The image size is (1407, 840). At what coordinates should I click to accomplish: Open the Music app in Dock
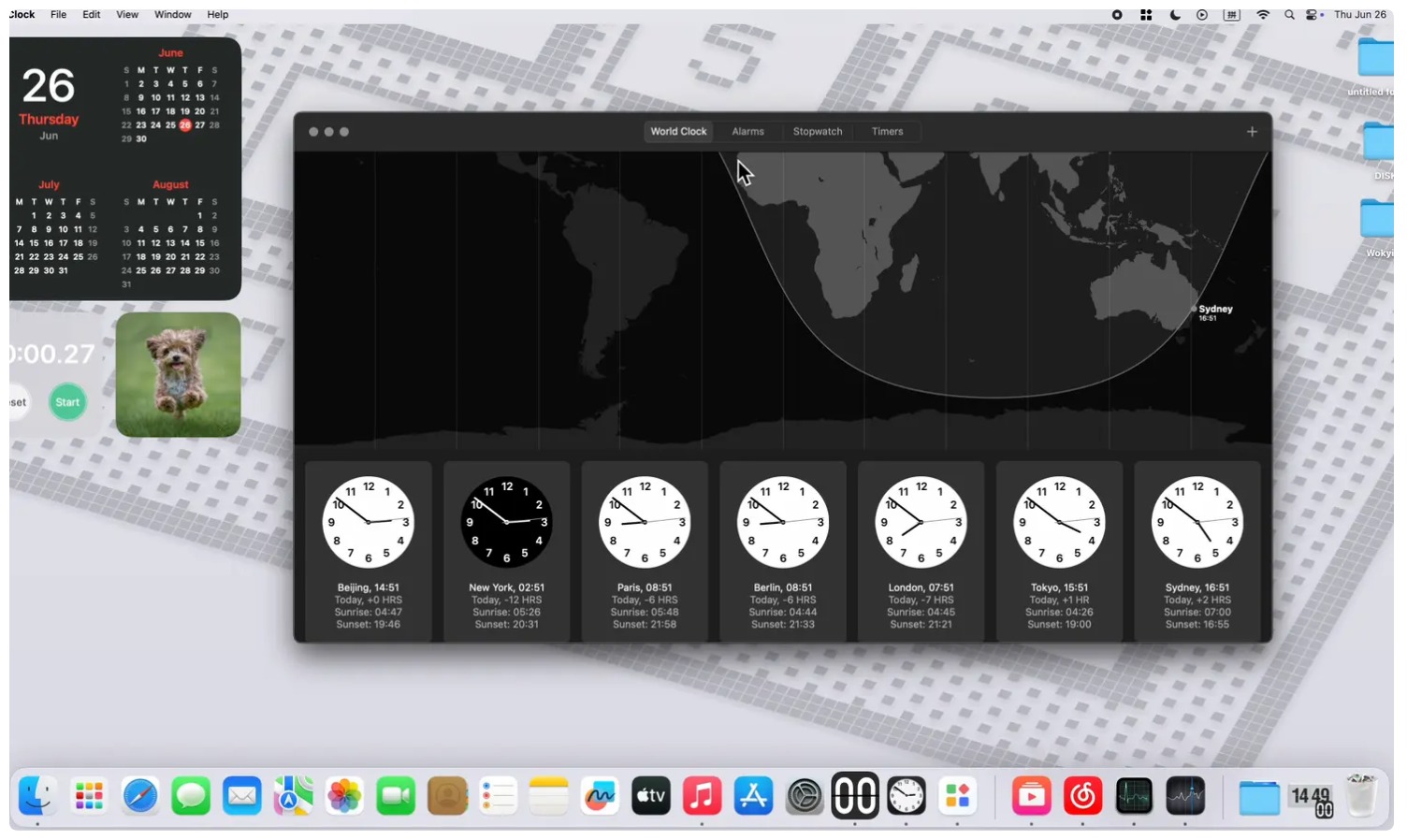(x=702, y=797)
